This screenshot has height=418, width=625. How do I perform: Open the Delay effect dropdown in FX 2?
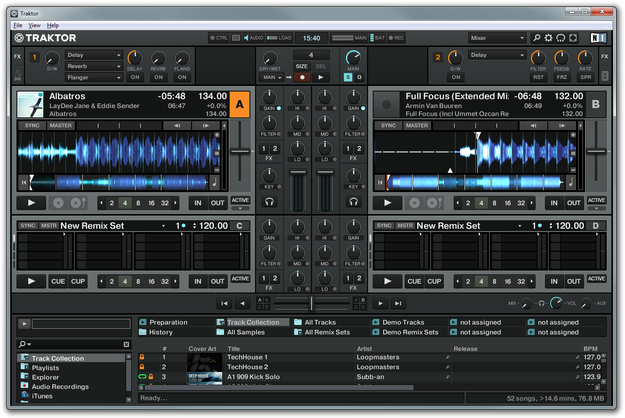tap(497, 55)
